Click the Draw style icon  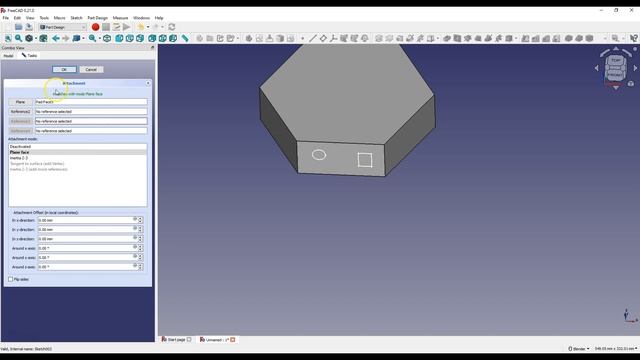[29, 38]
